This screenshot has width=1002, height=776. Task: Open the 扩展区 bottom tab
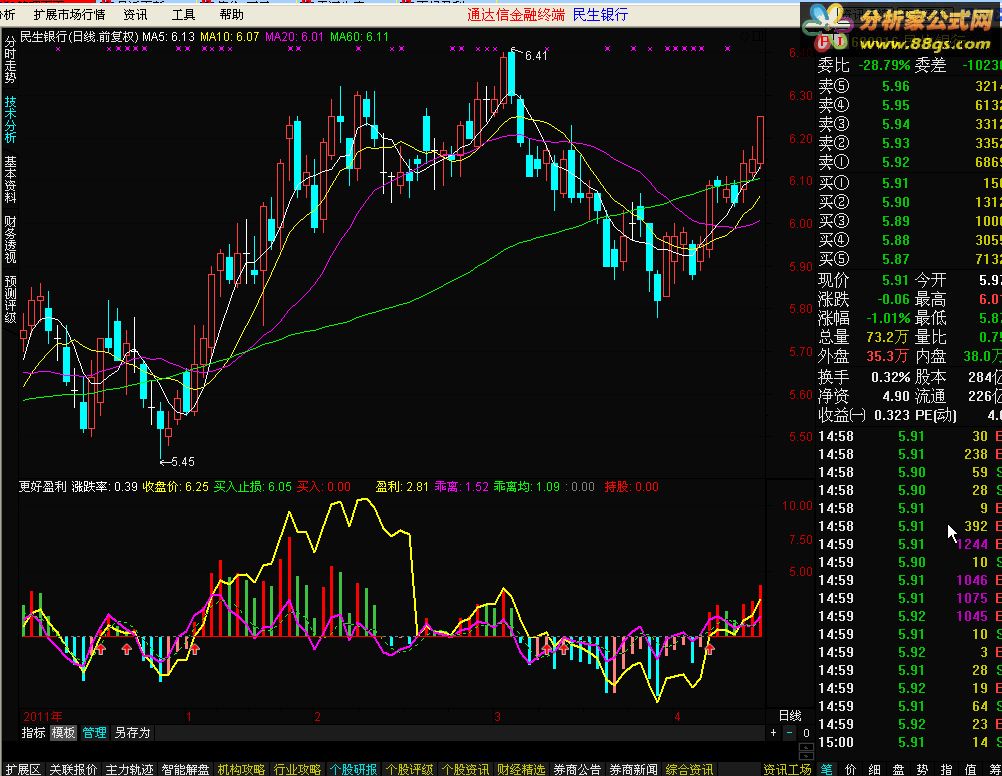click(x=23, y=770)
